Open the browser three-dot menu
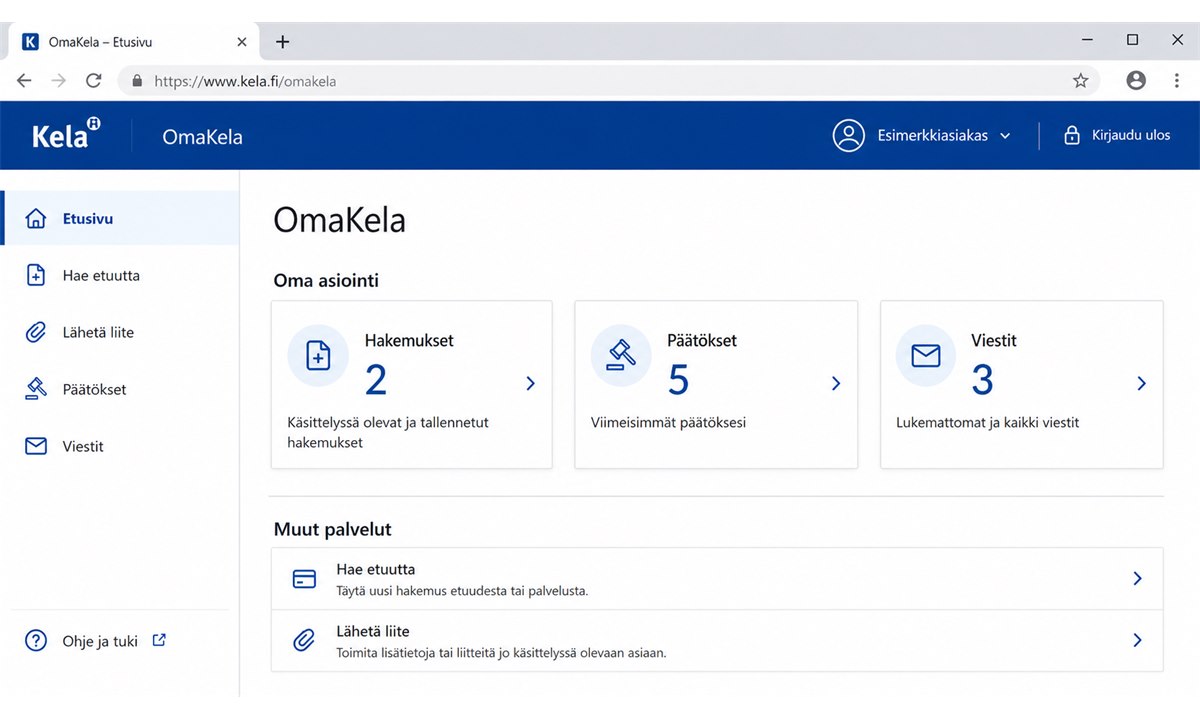 pyautogui.click(x=1177, y=81)
